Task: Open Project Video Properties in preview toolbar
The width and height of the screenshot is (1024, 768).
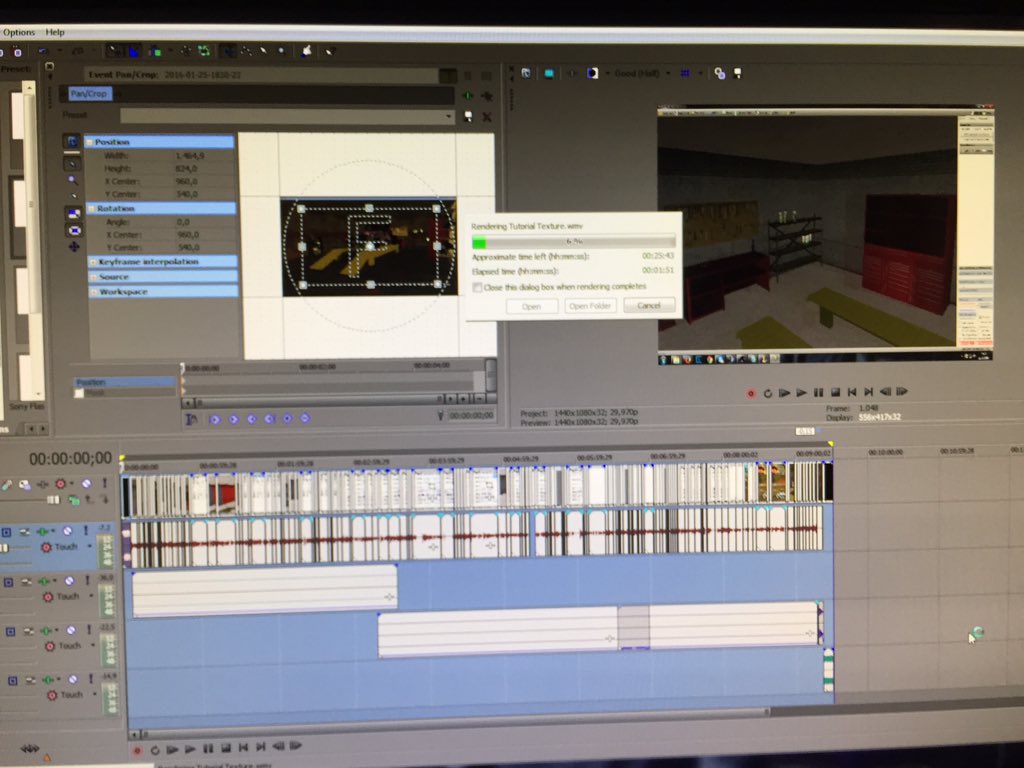Action: pyautogui.click(x=526, y=73)
